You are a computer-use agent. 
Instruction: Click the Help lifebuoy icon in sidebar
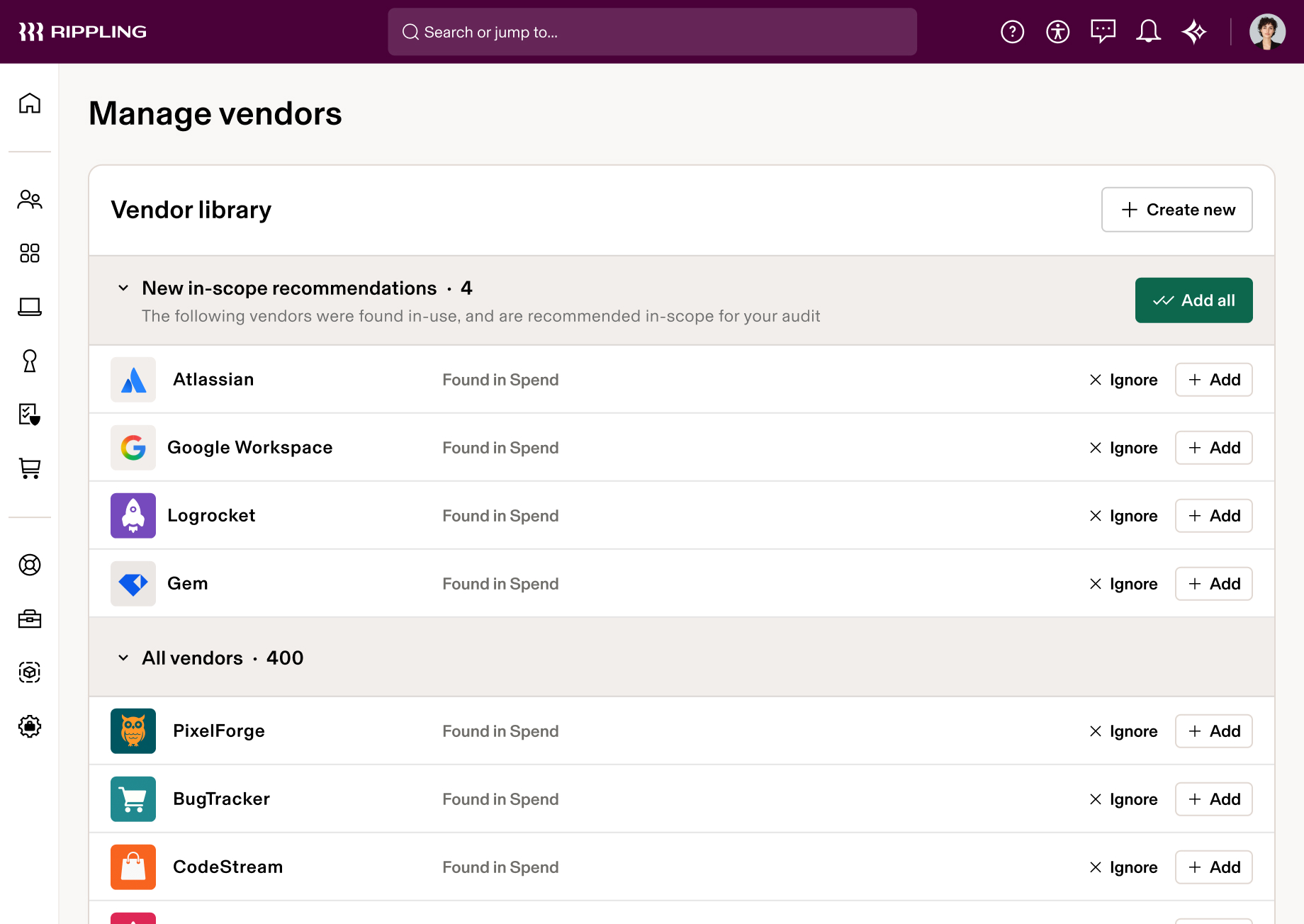point(30,565)
